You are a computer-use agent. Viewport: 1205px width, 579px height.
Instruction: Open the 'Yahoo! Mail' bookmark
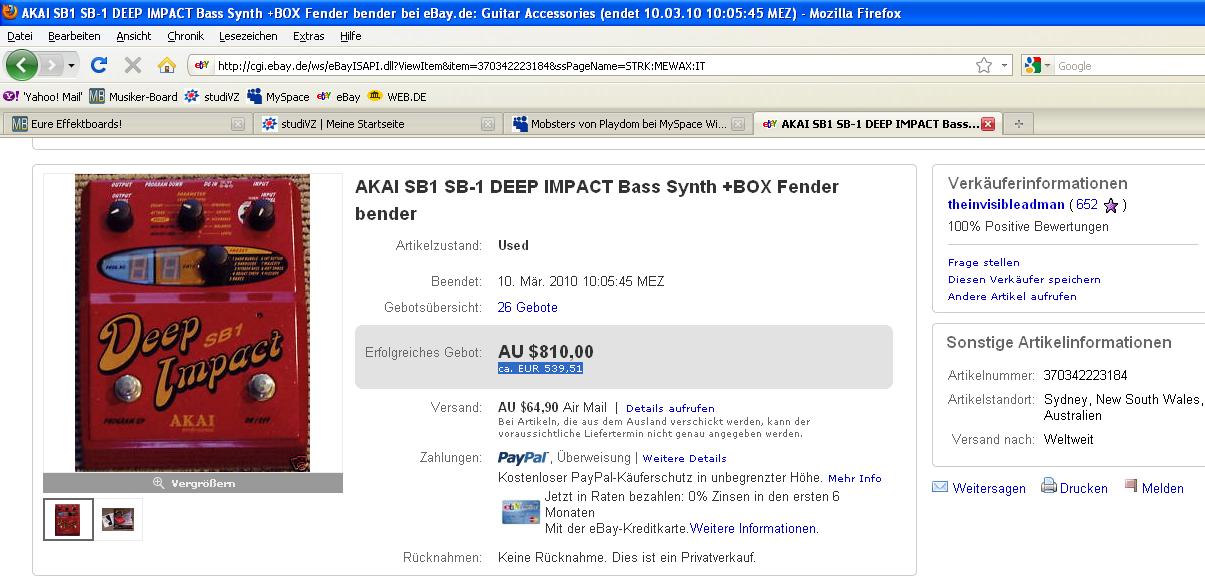click(43, 97)
